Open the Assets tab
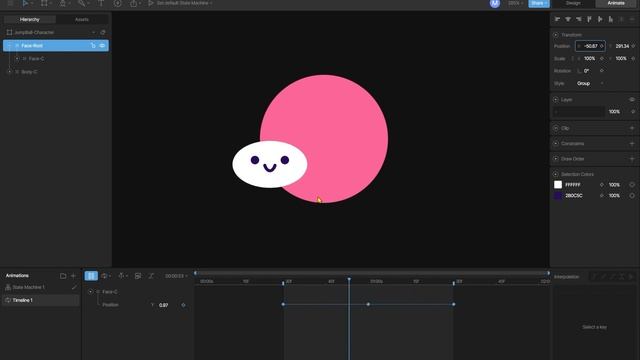Image resolution: width=640 pixels, height=360 pixels. tap(82, 19)
